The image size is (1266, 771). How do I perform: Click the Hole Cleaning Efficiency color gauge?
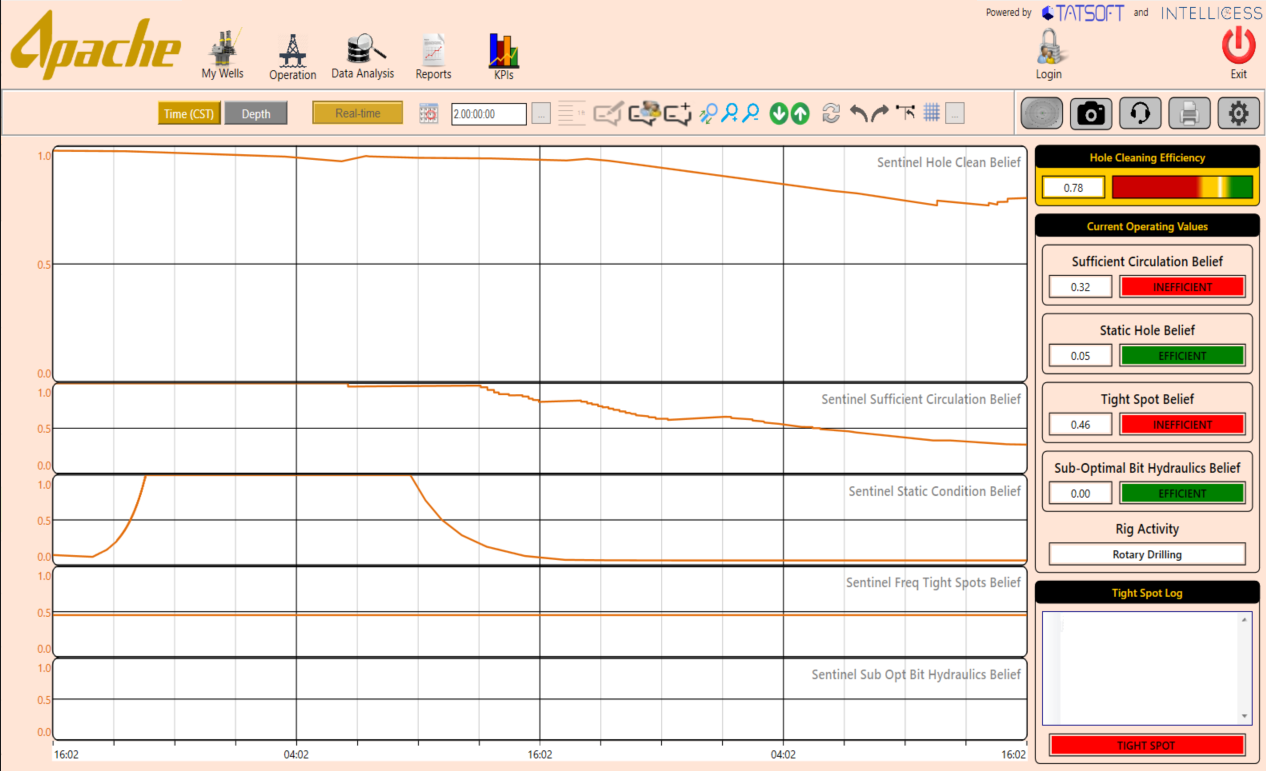[x=1181, y=187]
